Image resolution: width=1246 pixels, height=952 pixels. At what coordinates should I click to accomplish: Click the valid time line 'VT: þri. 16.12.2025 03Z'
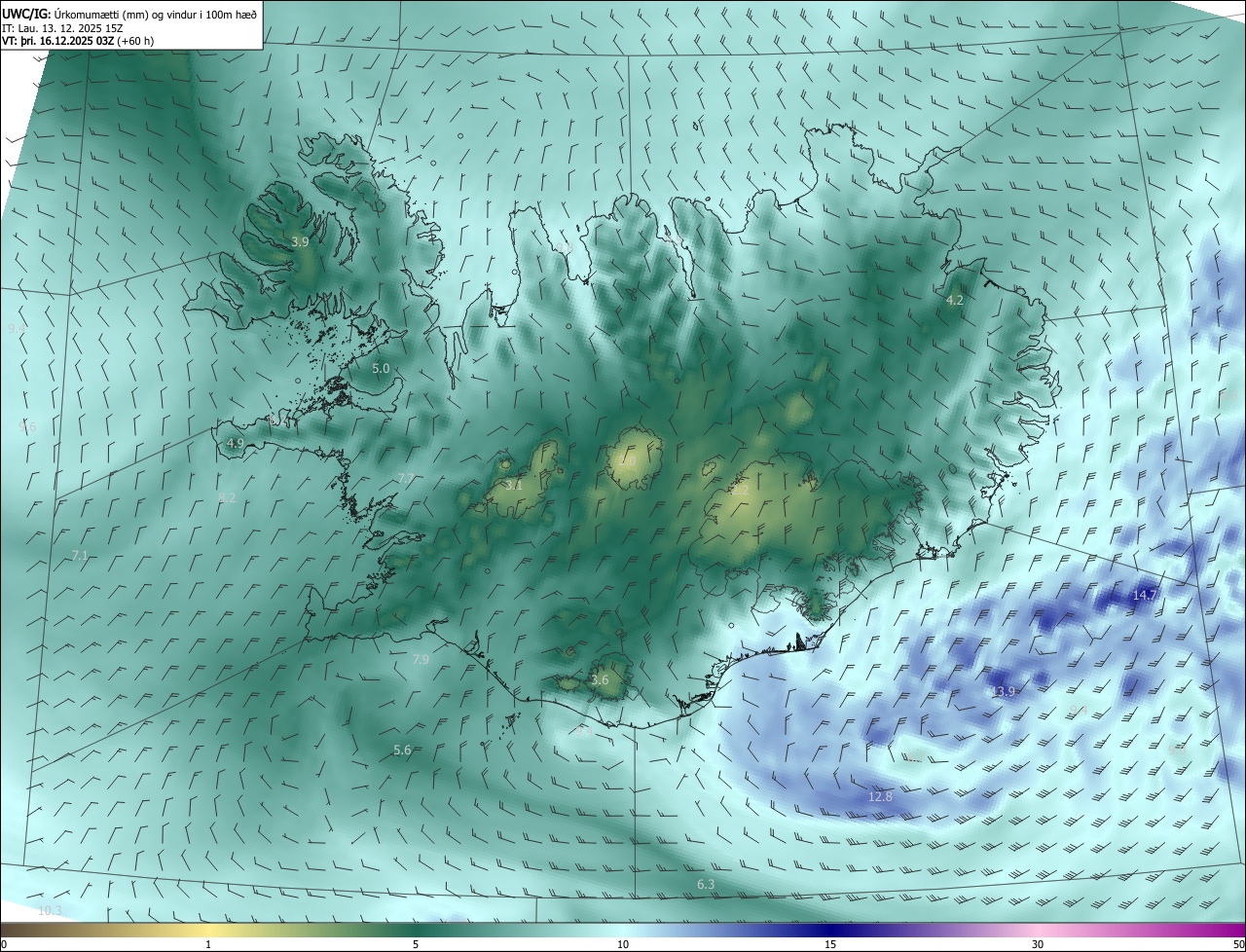coord(57,41)
